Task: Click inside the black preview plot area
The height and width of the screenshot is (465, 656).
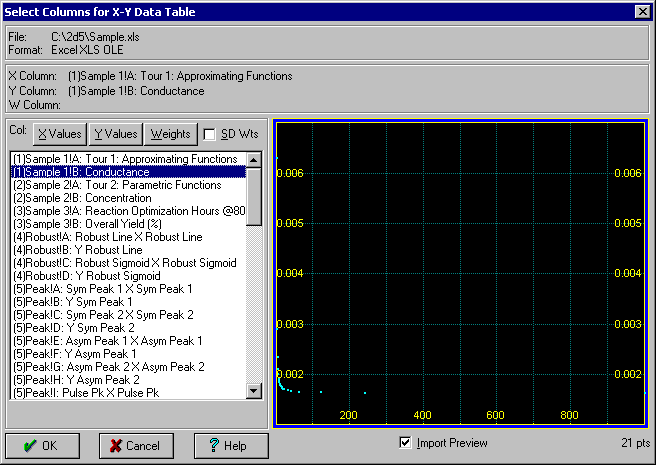Action: point(460,270)
